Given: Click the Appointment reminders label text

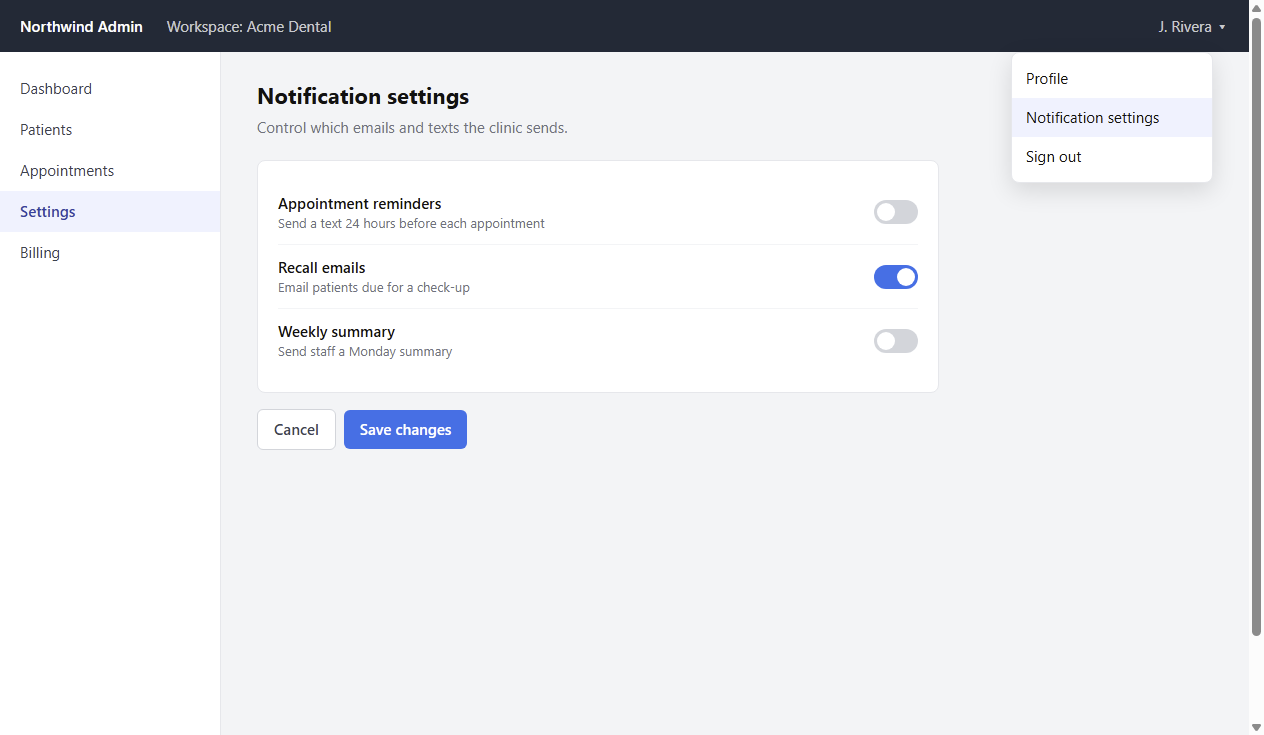Looking at the screenshot, I should [x=360, y=204].
